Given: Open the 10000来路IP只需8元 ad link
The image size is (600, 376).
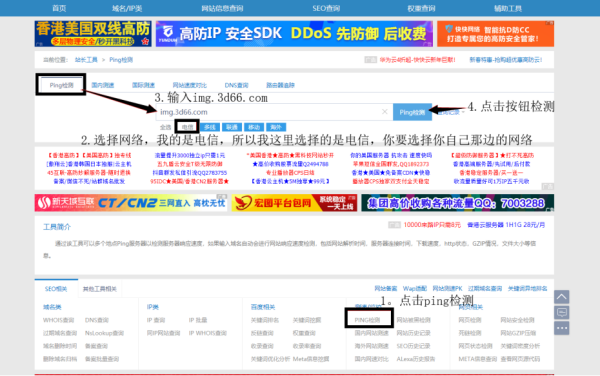Looking at the screenshot, I should [432, 225].
